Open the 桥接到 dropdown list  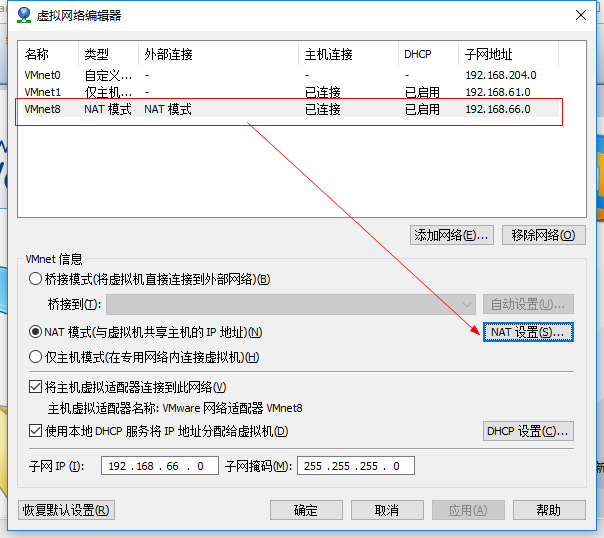291,305
